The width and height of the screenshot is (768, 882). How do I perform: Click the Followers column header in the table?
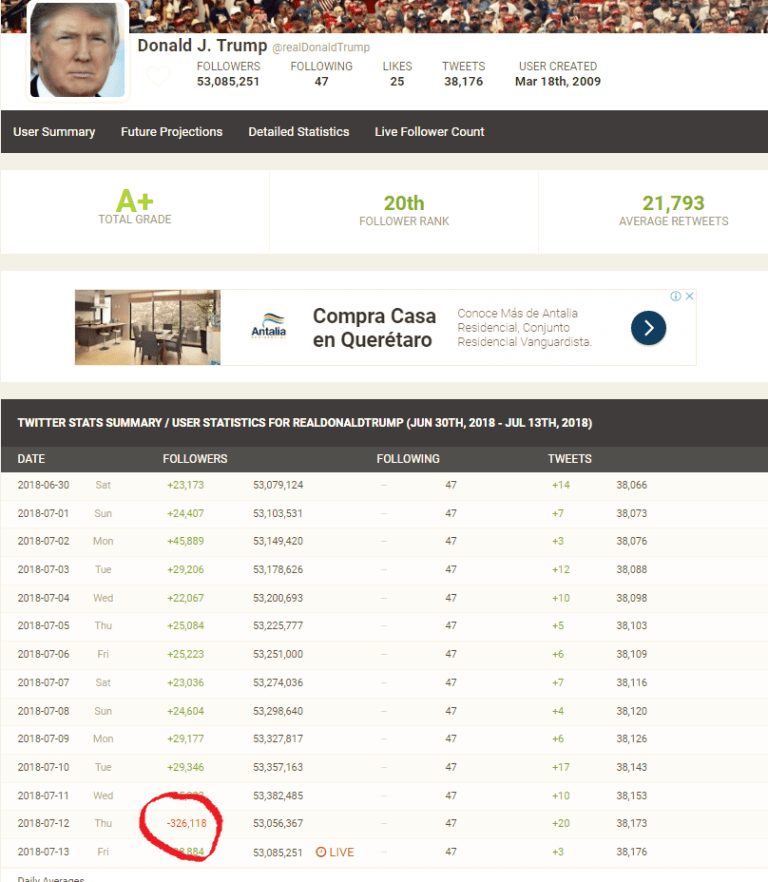point(195,459)
